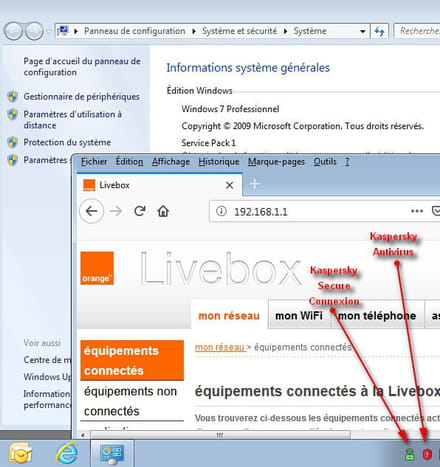
Task: Open the Kaspersky Secure Connection tray icon
Action: click(409, 455)
